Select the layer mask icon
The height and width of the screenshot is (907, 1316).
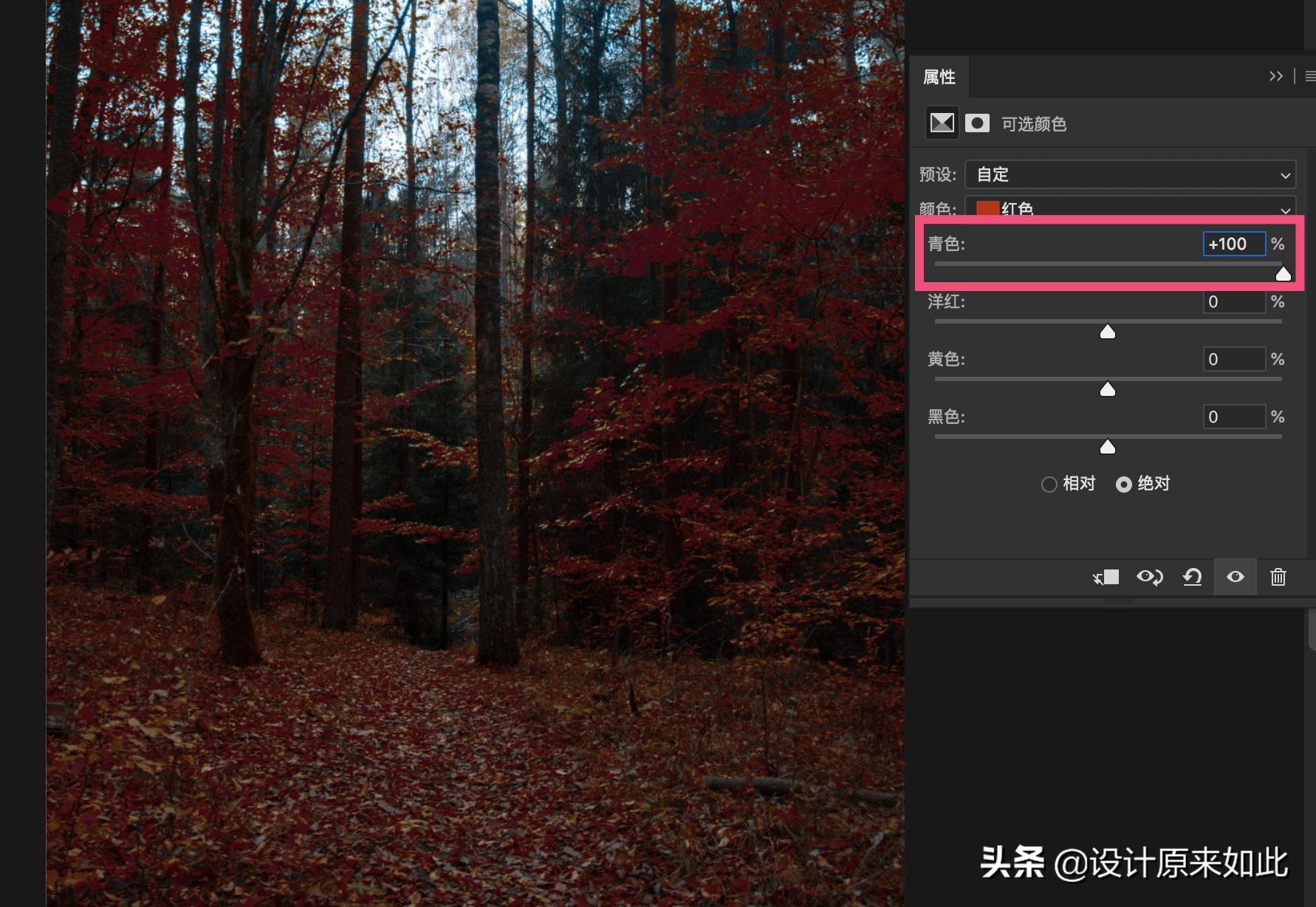(x=977, y=123)
